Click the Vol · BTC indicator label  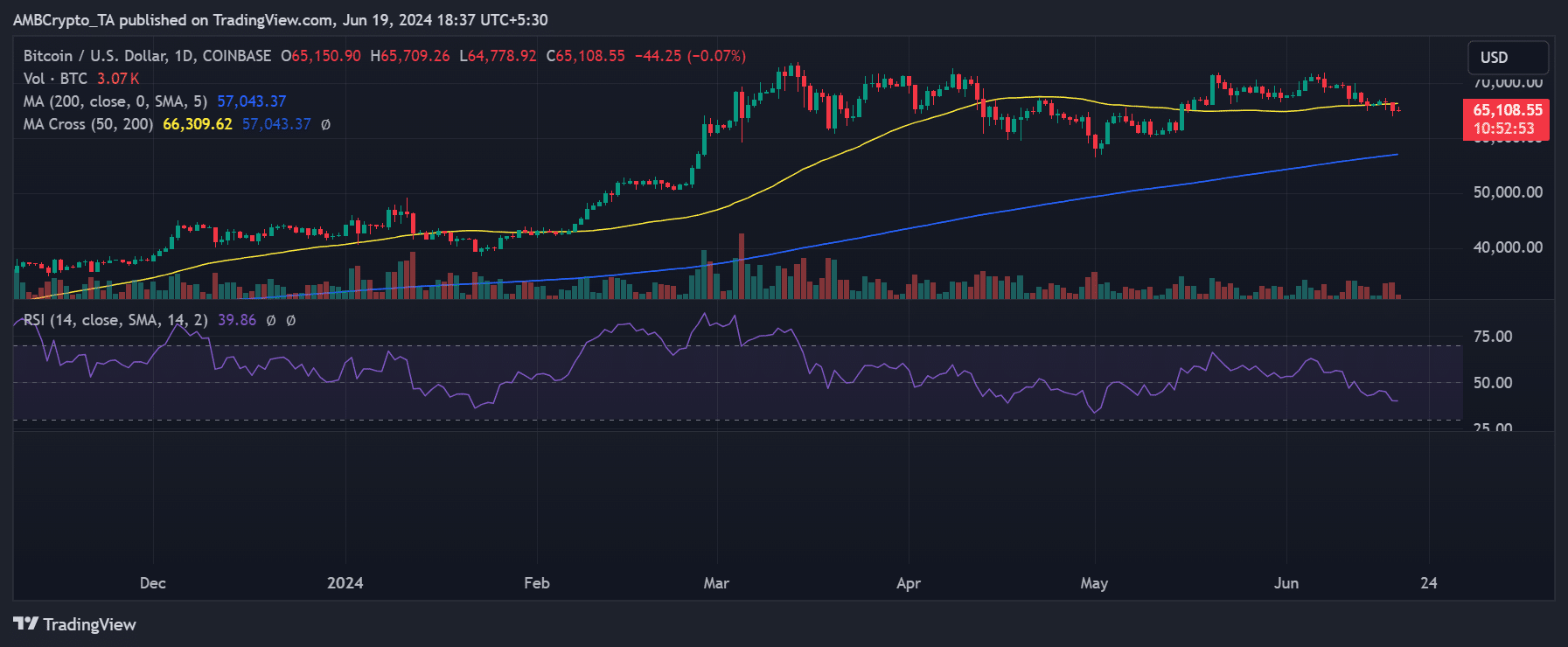tap(55, 79)
